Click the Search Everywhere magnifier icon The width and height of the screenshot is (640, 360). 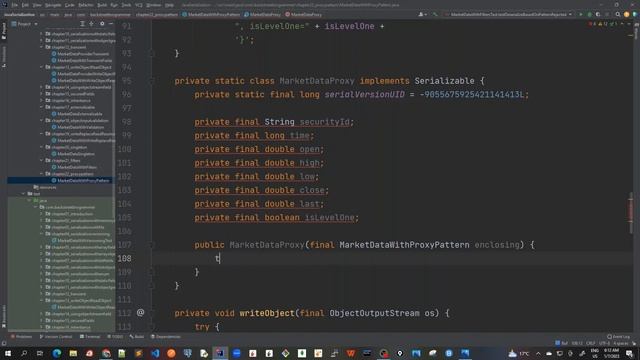point(618,14)
